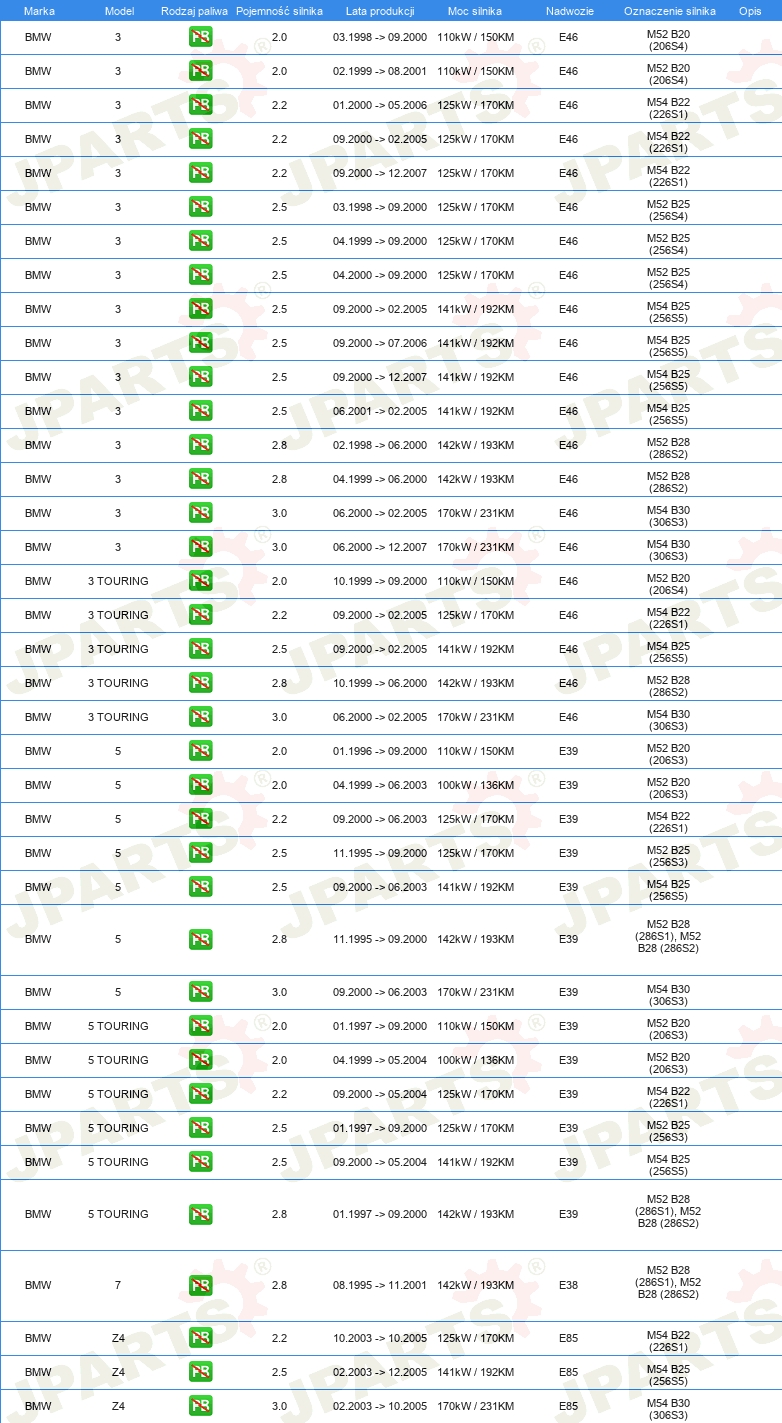Click fuel icon in the 5 series 3.0 row
Screen dimensions: 782x1423
pyautogui.click(x=200, y=992)
